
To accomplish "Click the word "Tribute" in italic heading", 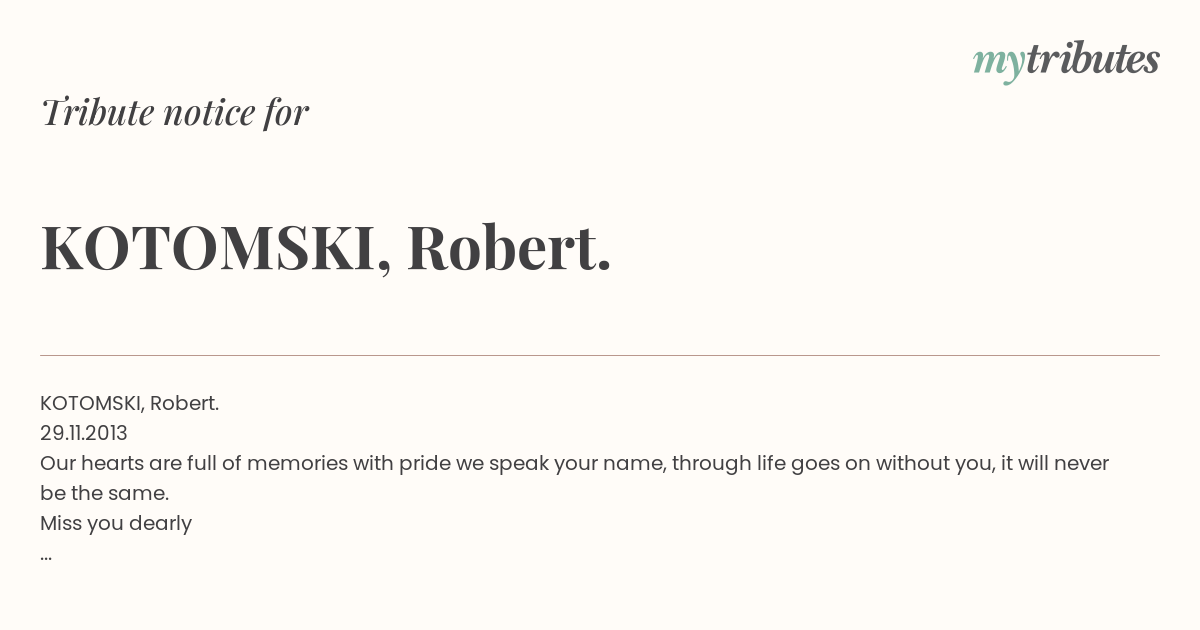I will click(97, 112).
